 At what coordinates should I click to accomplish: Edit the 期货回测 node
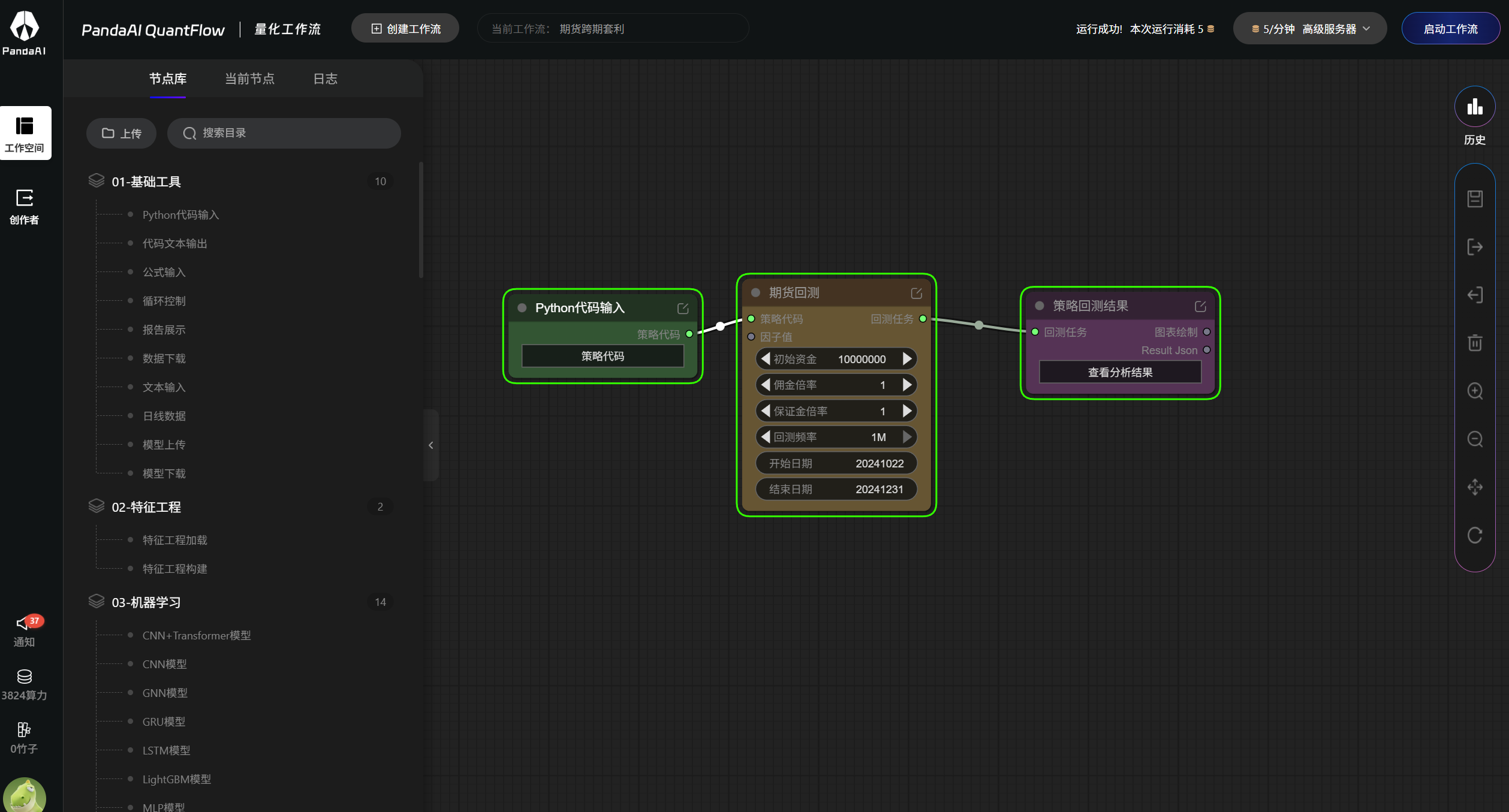pyautogui.click(x=917, y=293)
